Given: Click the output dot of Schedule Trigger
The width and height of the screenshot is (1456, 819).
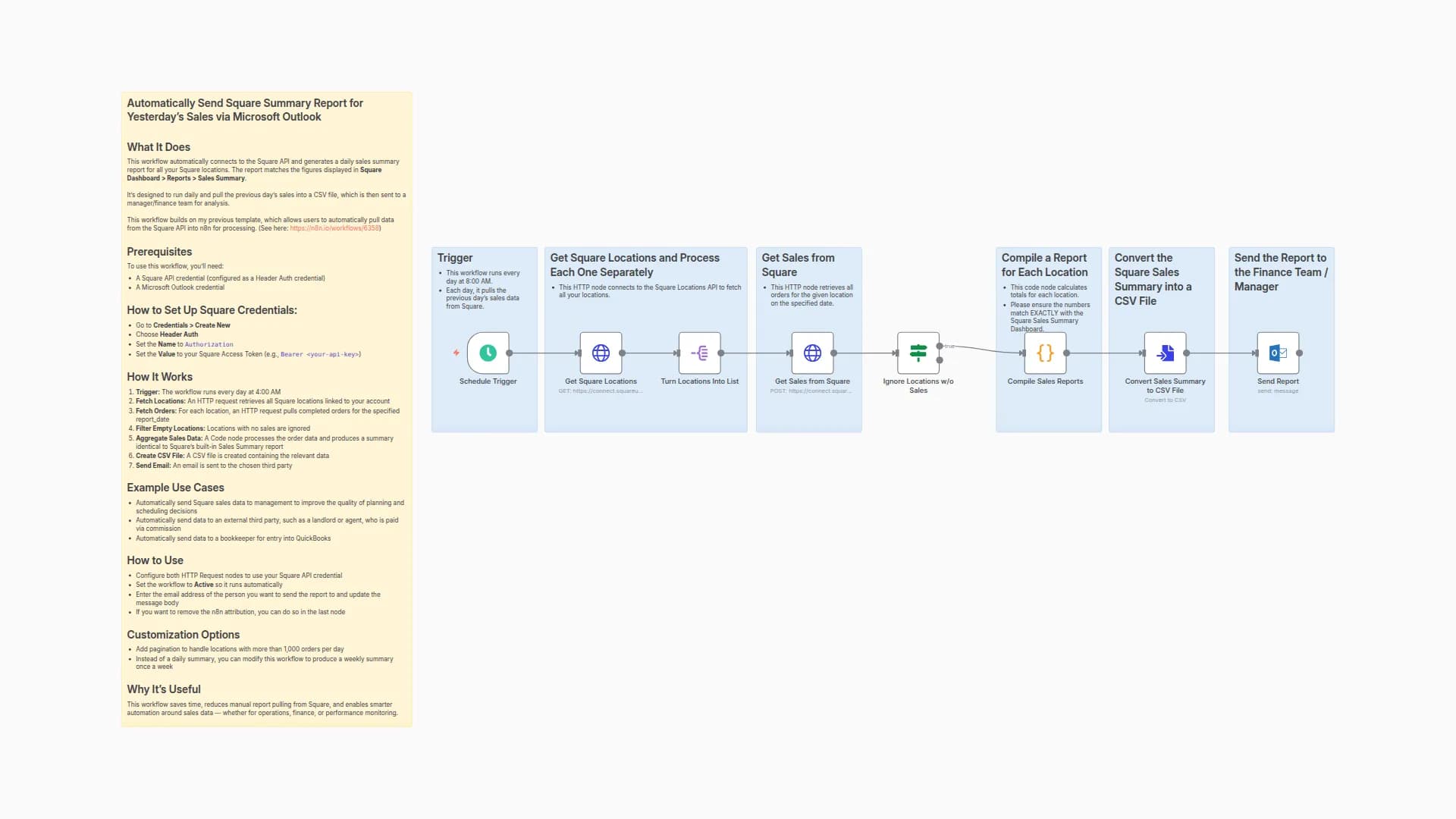Looking at the screenshot, I should (x=510, y=352).
